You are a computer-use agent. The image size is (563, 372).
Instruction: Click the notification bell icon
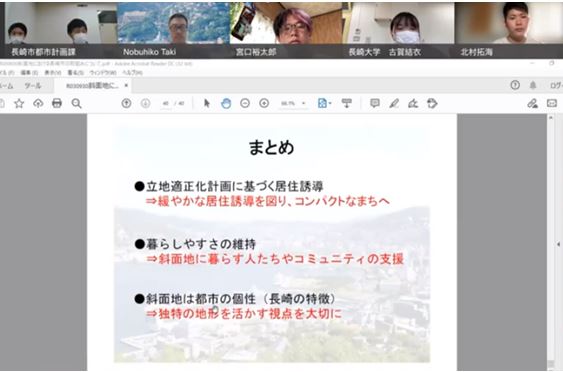(x=533, y=85)
